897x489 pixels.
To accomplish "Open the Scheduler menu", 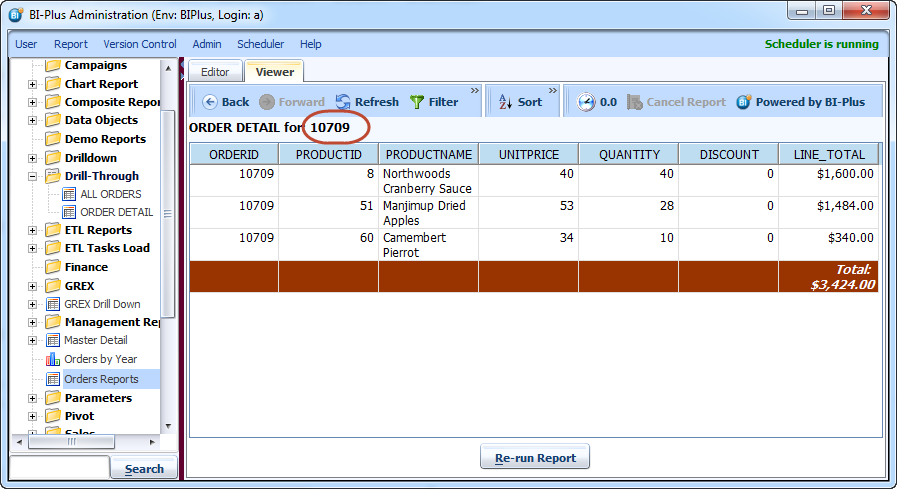I will point(260,44).
